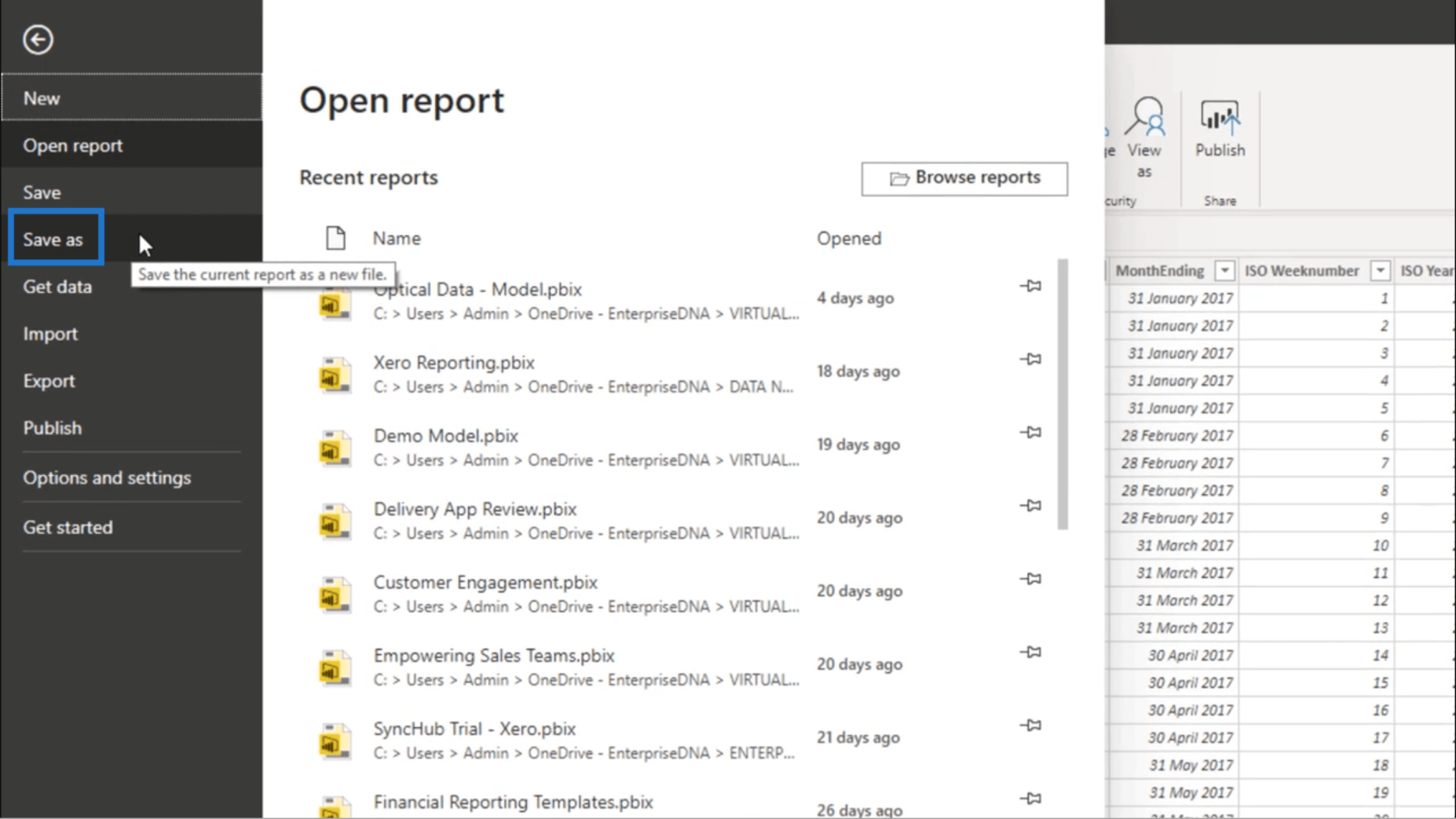Click Empowering Sales Teams.pbix file icon
Viewport: 1456px width, 819px height.
click(335, 667)
